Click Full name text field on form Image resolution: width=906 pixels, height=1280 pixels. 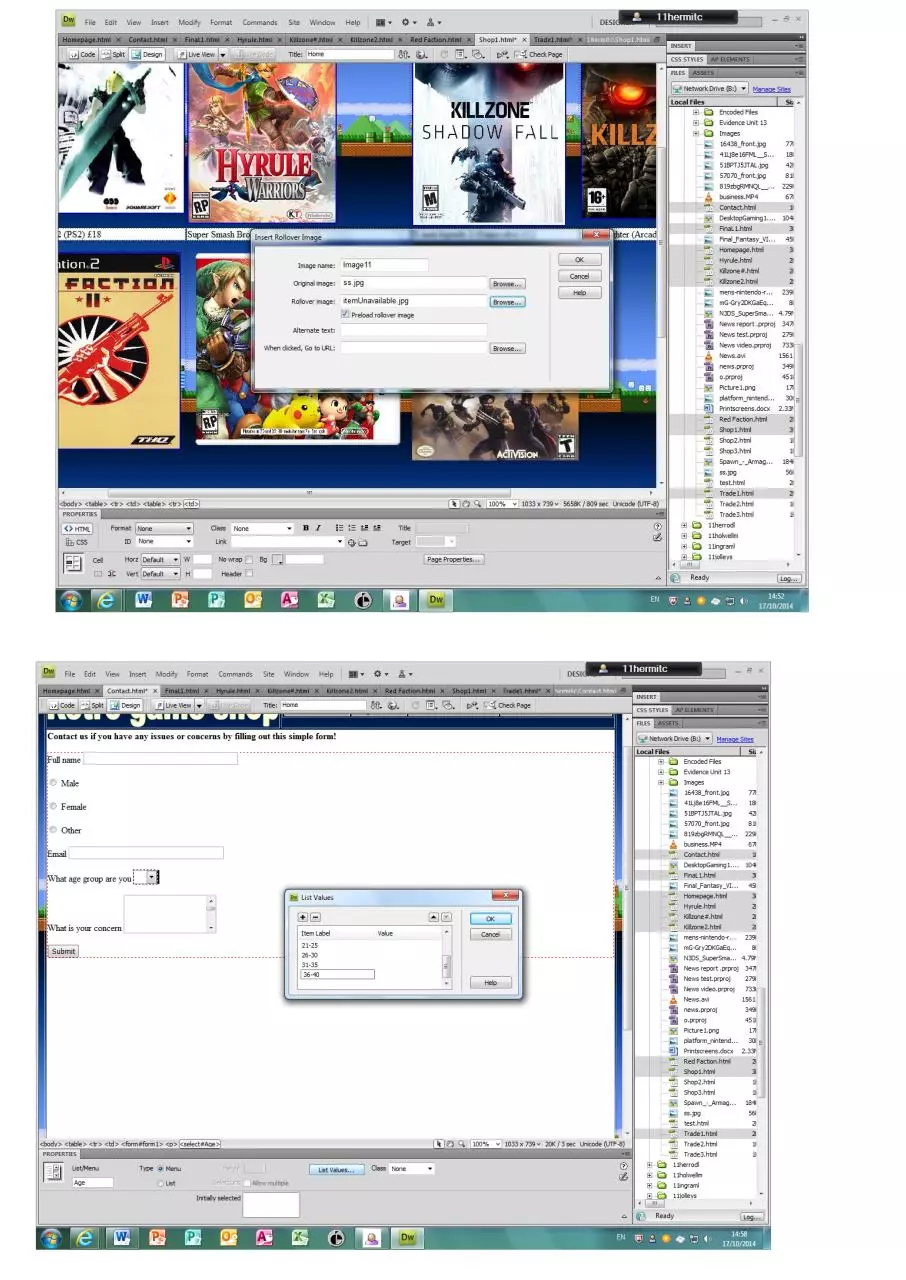pyautogui.click(x=161, y=759)
